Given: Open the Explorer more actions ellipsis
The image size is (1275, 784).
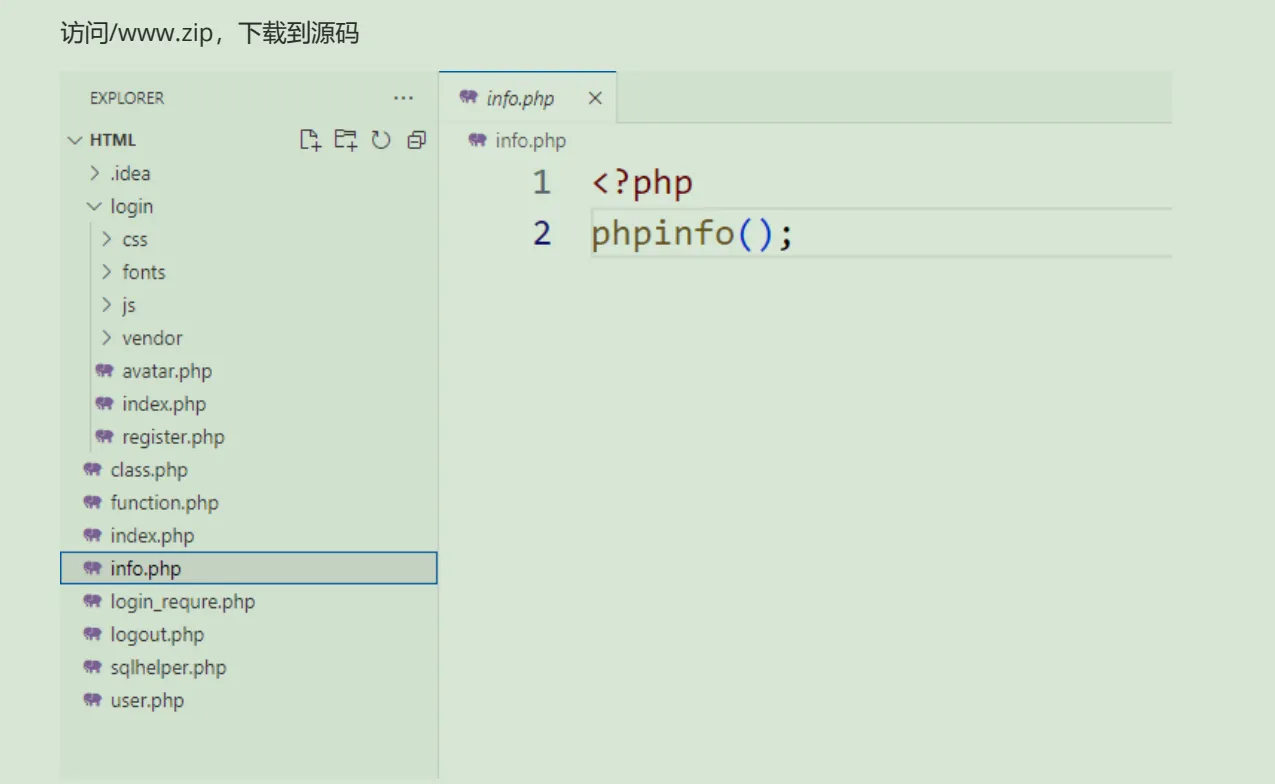Looking at the screenshot, I should pos(403,98).
